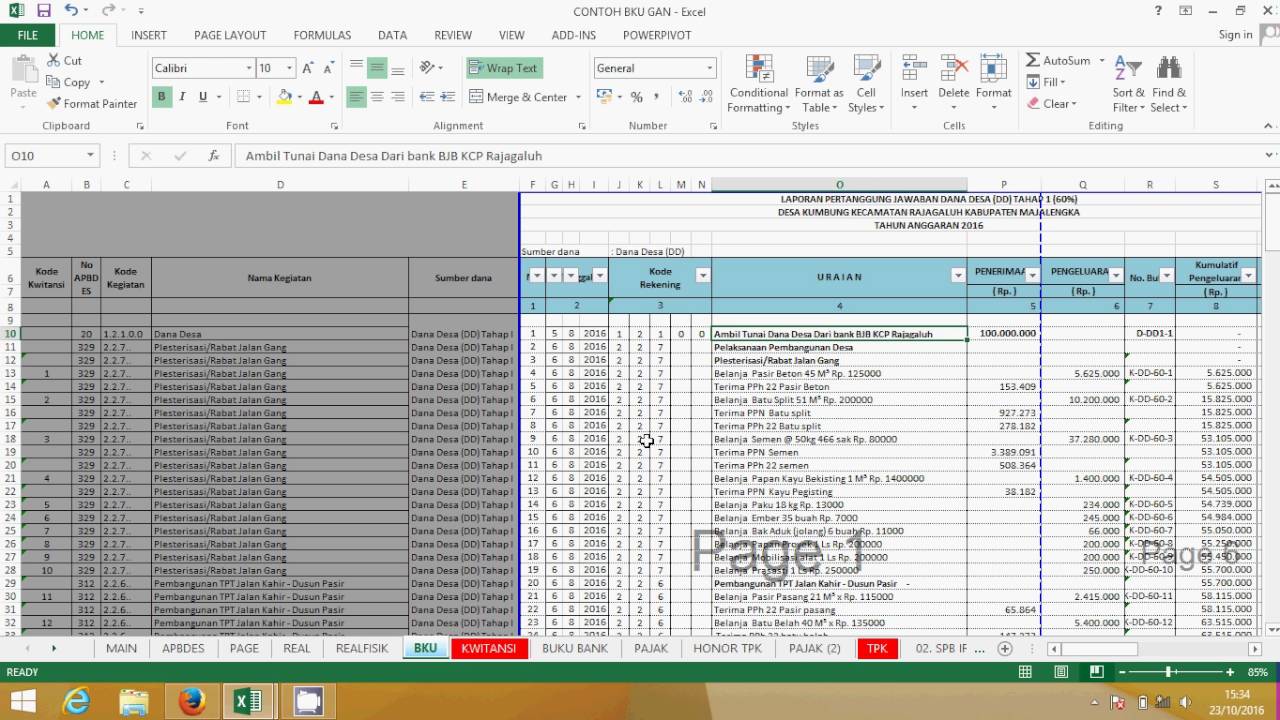Image resolution: width=1280 pixels, height=720 pixels.
Task: Open the font name dropdown
Action: [249, 68]
